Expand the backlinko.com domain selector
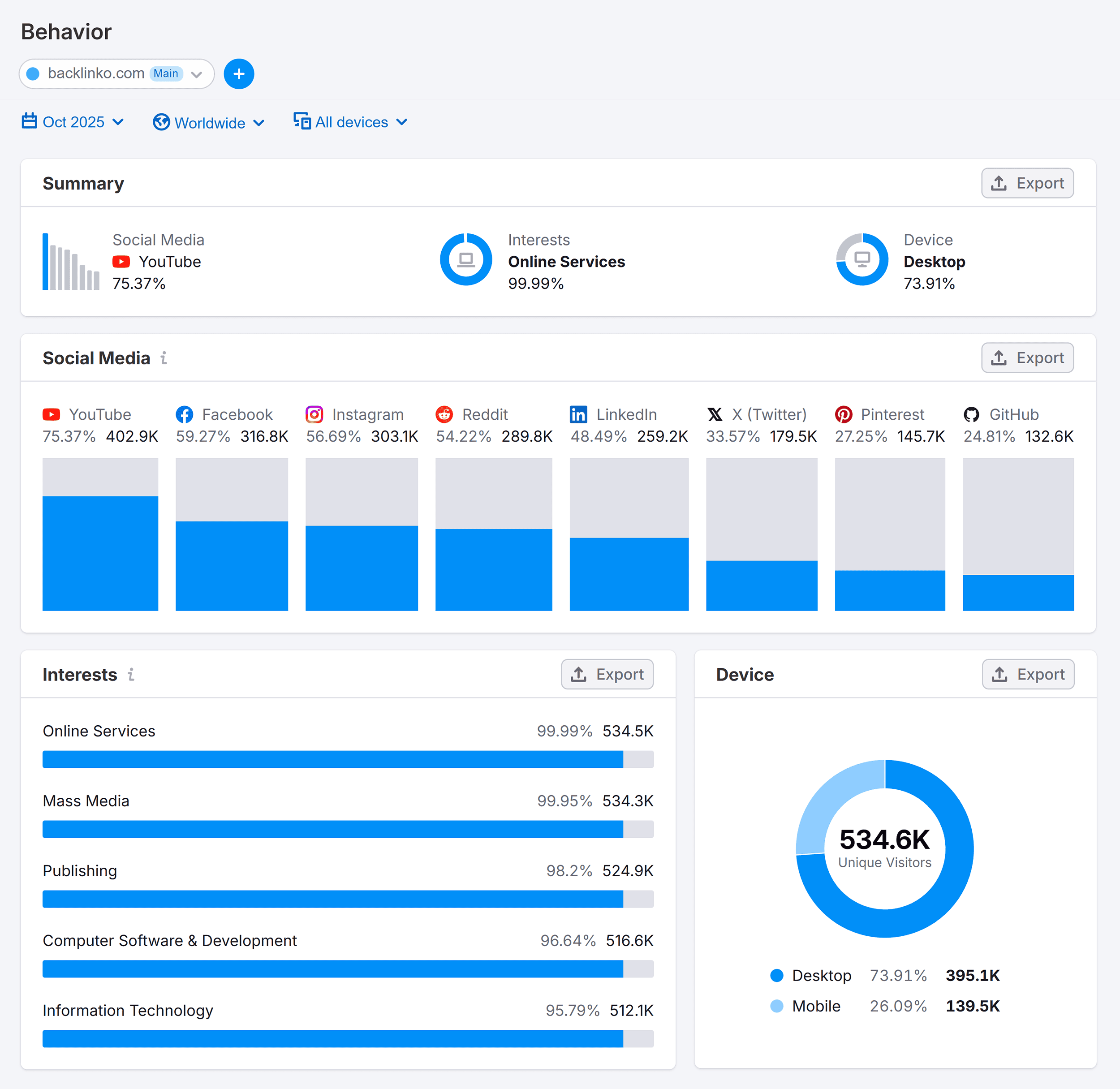The image size is (1120, 1089). (197, 74)
